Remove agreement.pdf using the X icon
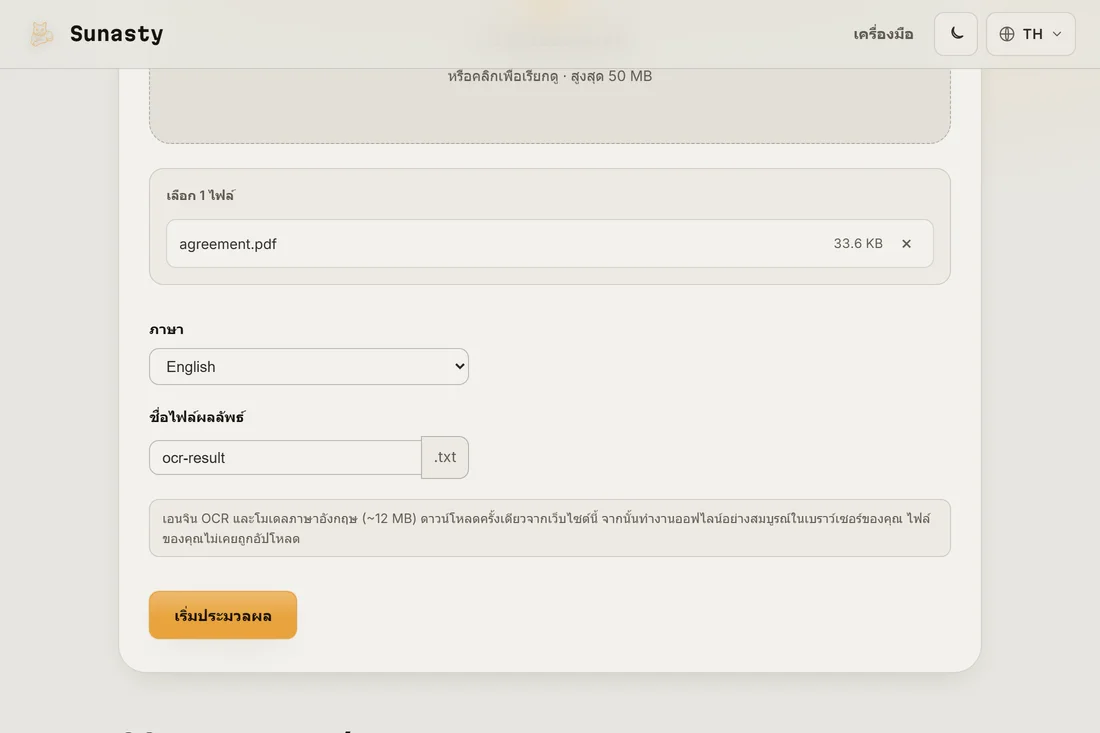This screenshot has height=733, width=1100. click(x=906, y=243)
